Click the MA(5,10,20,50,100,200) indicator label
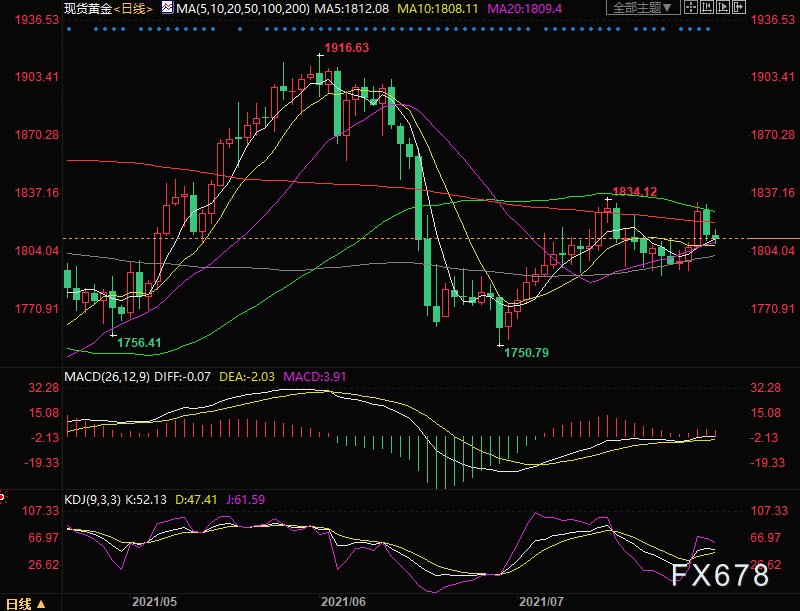 tap(242, 9)
